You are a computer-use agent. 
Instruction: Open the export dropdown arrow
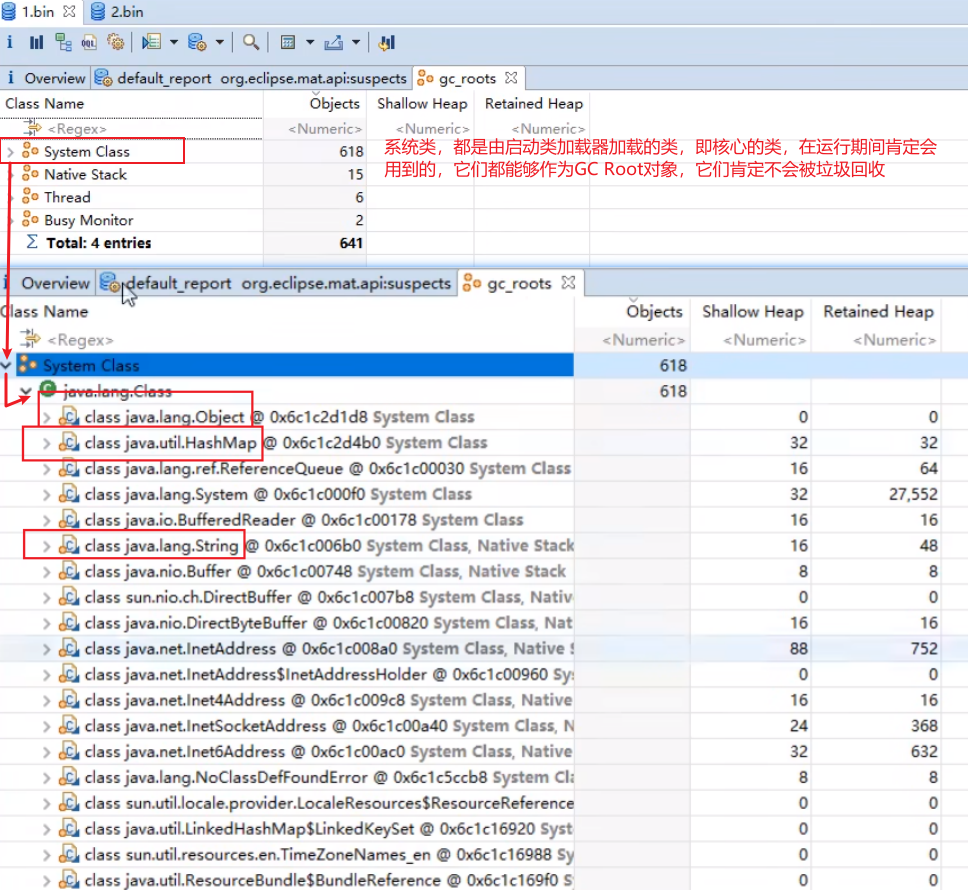[355, 42]
